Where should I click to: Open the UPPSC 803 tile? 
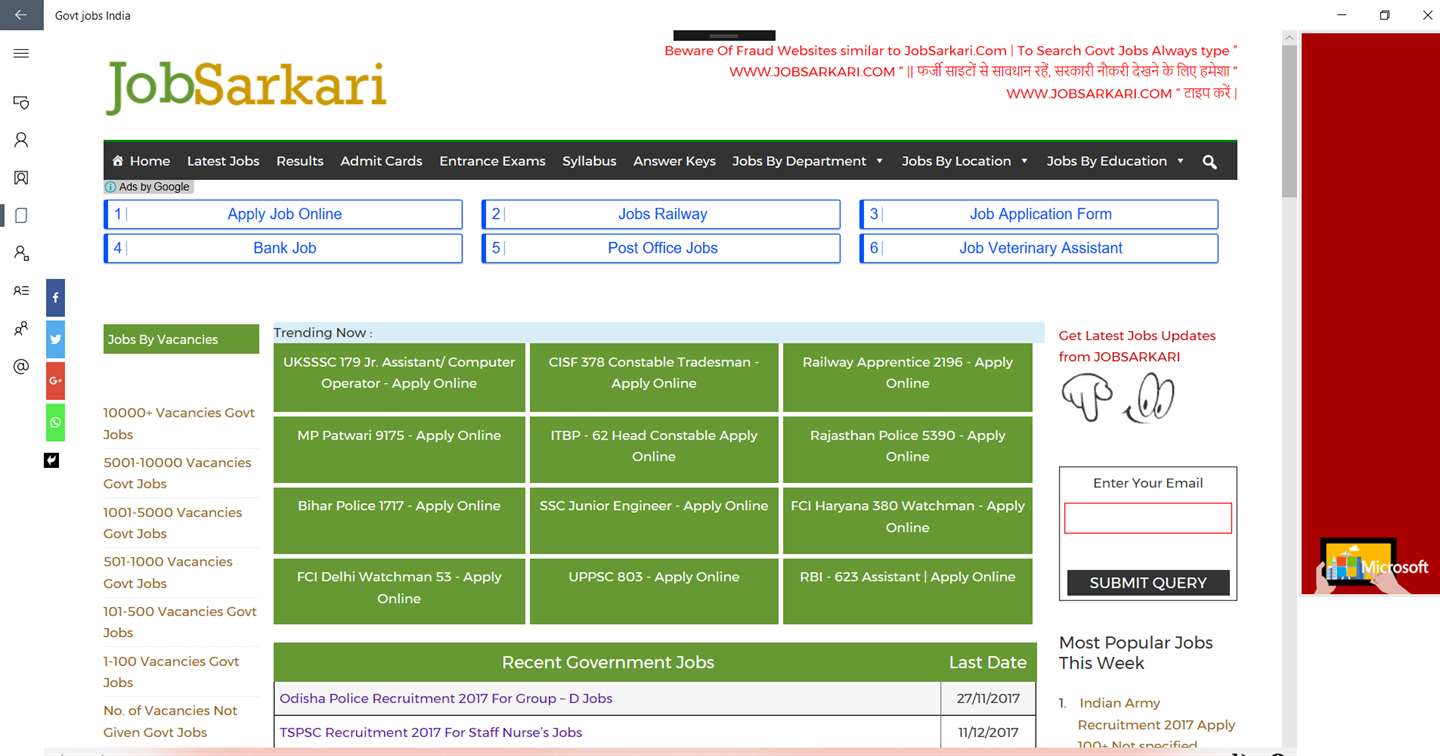pos(654,591)
